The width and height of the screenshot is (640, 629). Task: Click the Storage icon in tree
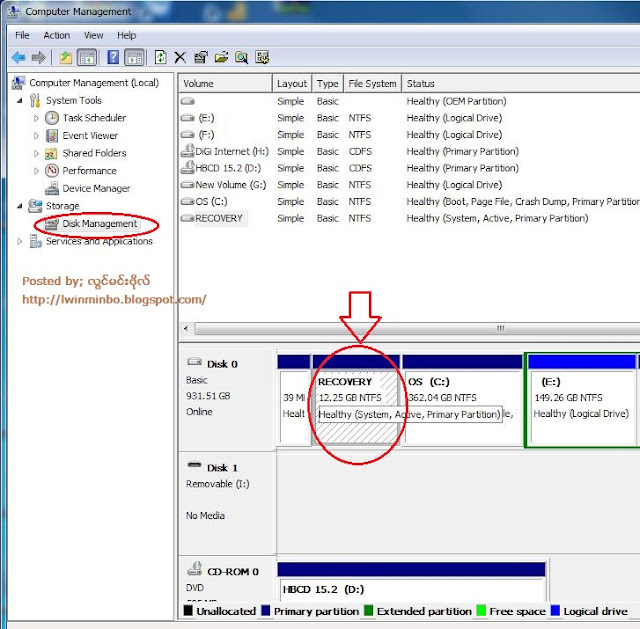35,206
